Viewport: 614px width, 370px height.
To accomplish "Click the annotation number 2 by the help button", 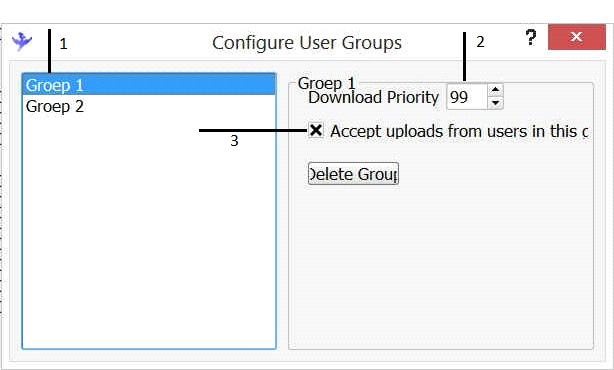I will (x=480, y=42).
